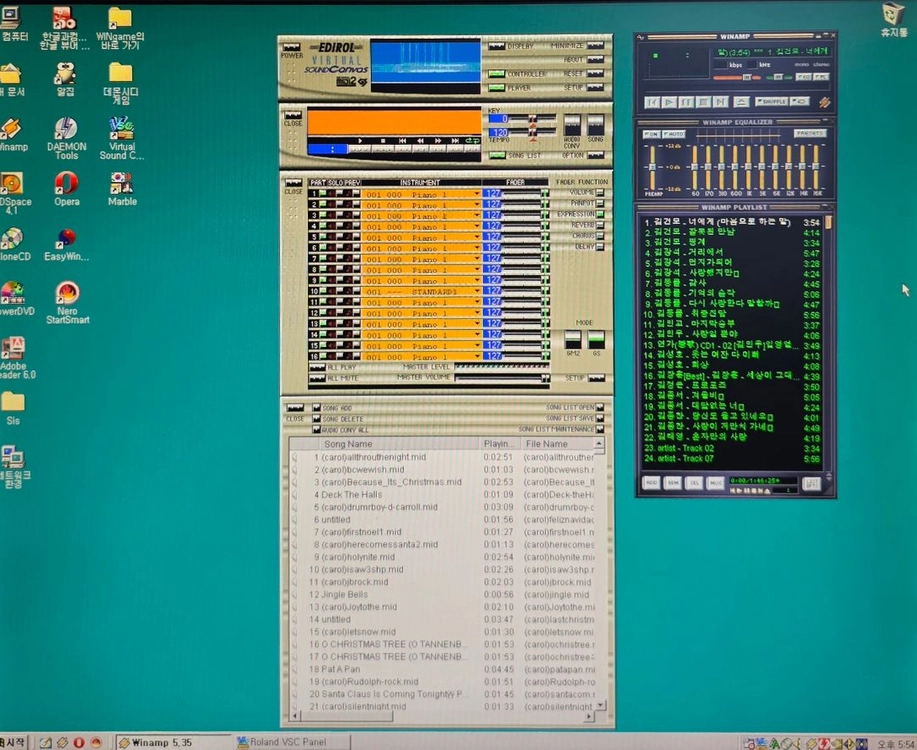Click the Sound Canvas RESET button
The image size is (917, 750).
tap(595, 74)
